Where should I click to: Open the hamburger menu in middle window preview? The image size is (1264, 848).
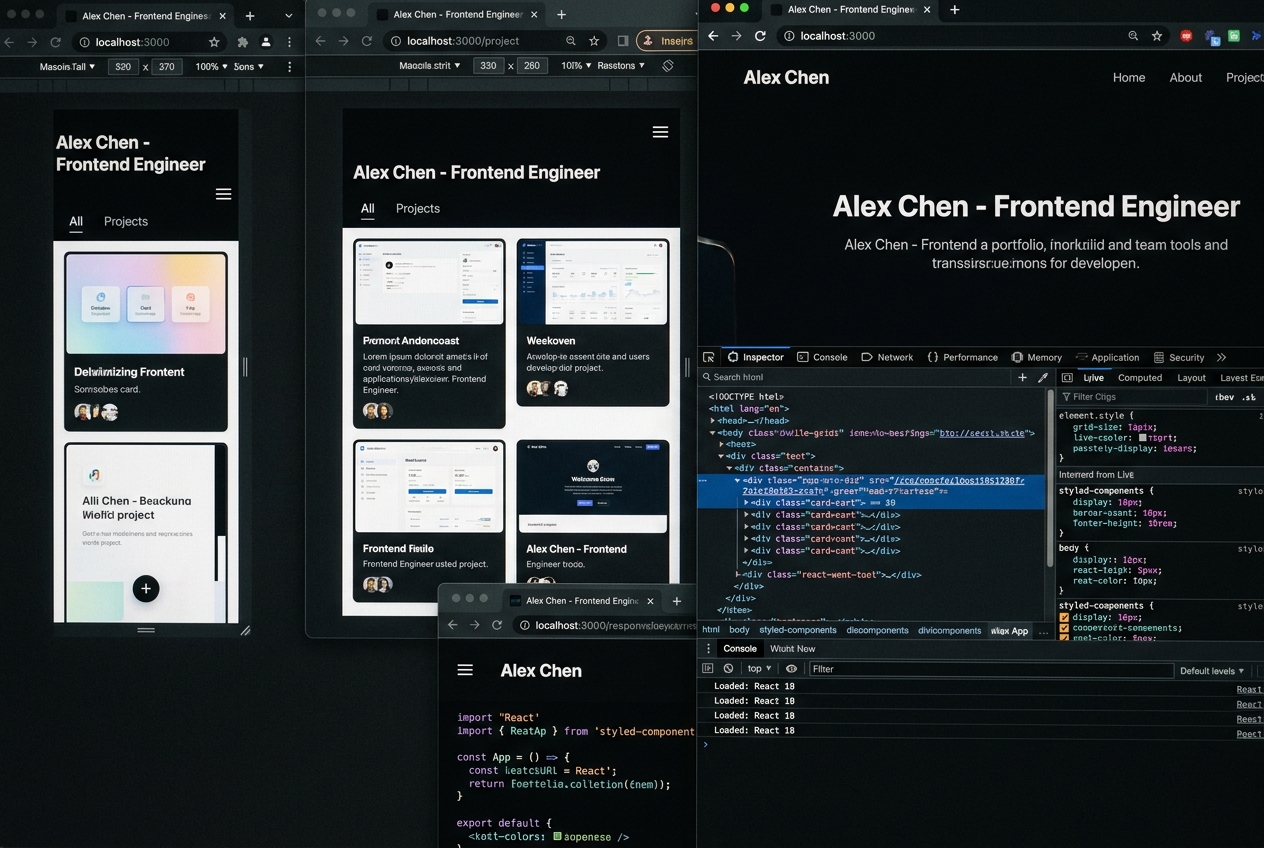coord(660,132)
